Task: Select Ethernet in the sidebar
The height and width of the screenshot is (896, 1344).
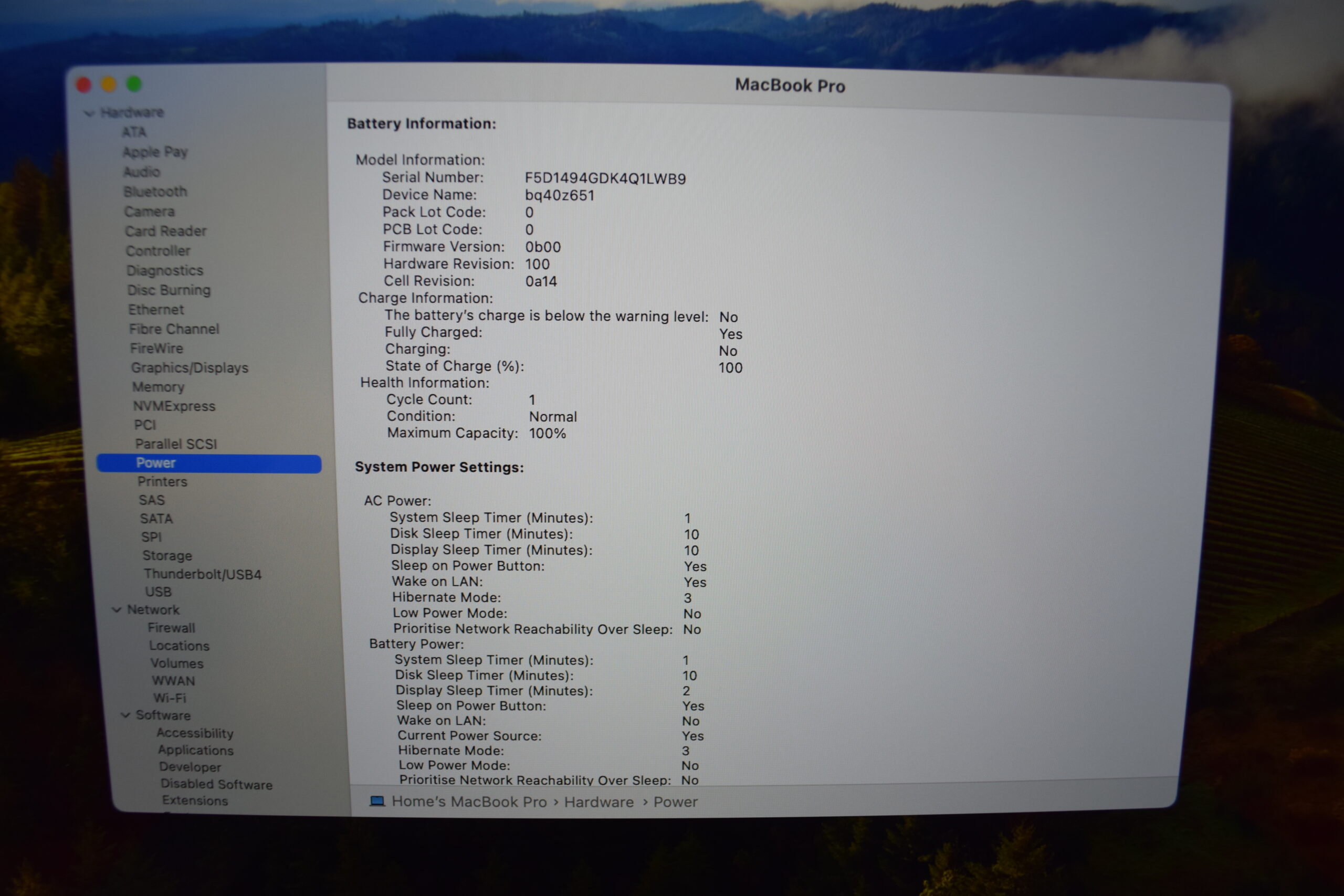Action: [156, 310]
